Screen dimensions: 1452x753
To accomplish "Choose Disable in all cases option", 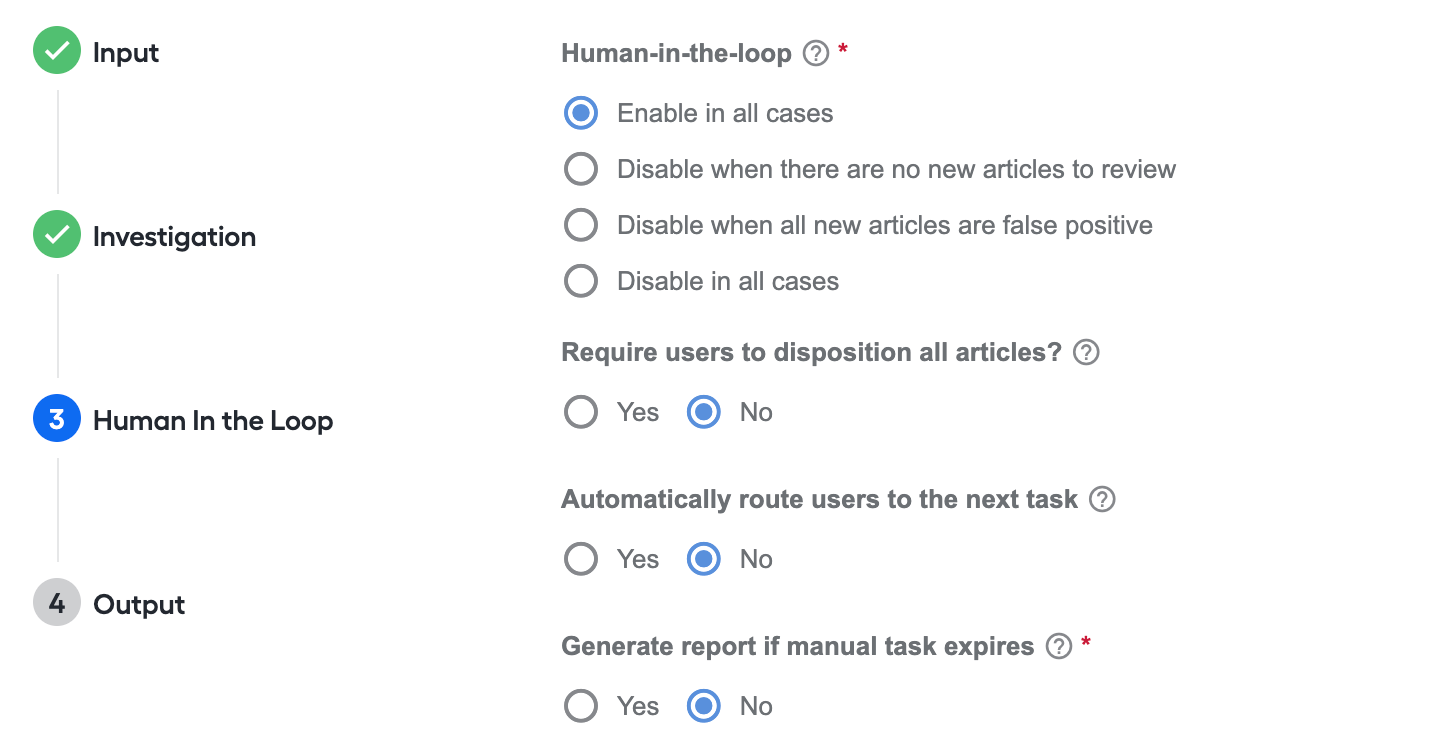I will (581, 281).
